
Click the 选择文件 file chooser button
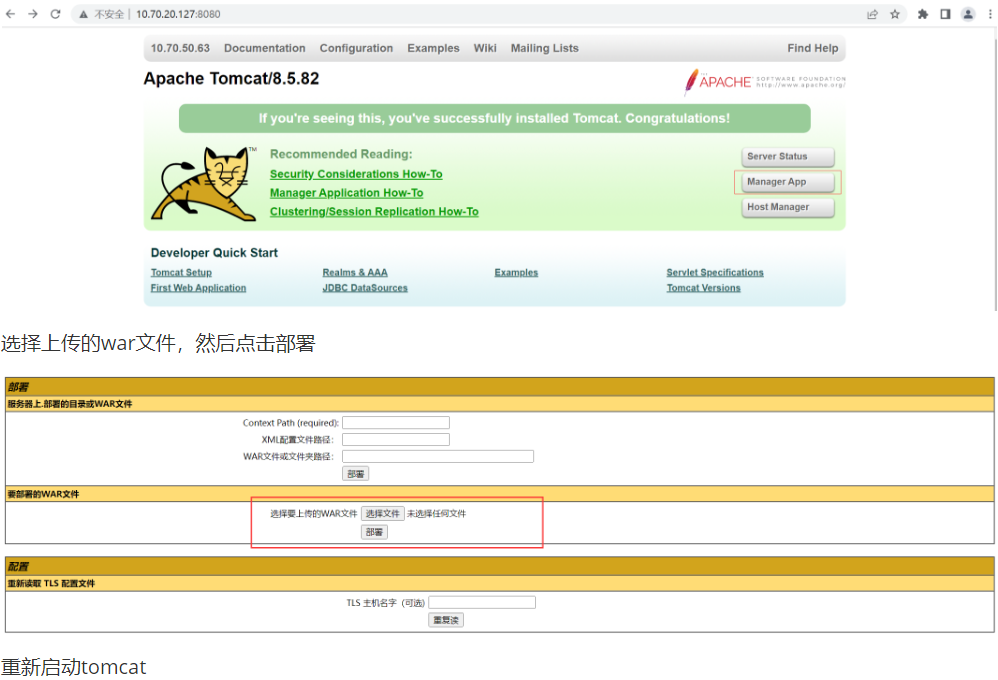tap(383, 514)
